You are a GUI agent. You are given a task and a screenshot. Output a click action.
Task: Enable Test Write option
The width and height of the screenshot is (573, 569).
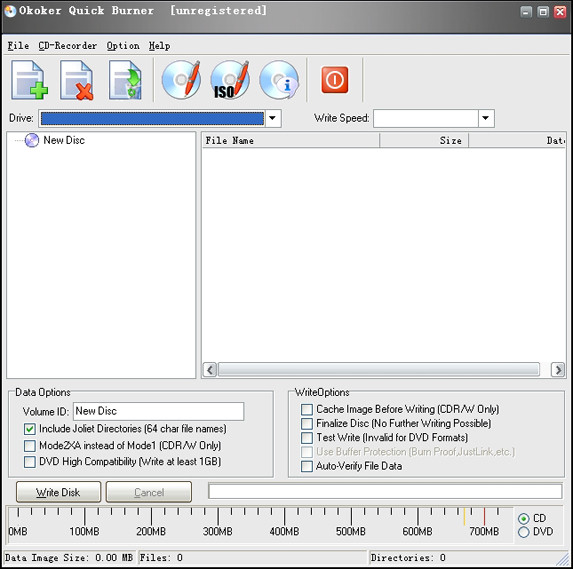click(x=307, y=438)
